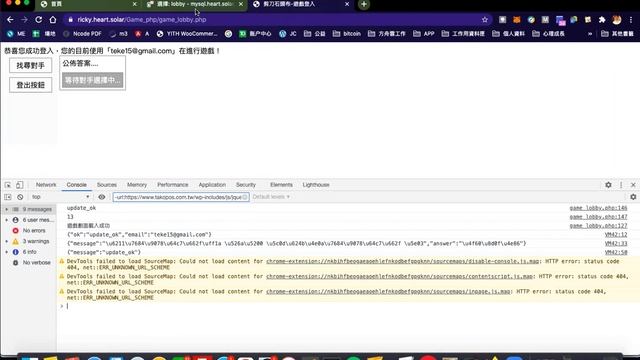Switch to the Lighthouse panel
The image size is (640, 360).
pyautogui.click(x=316, y=185)
